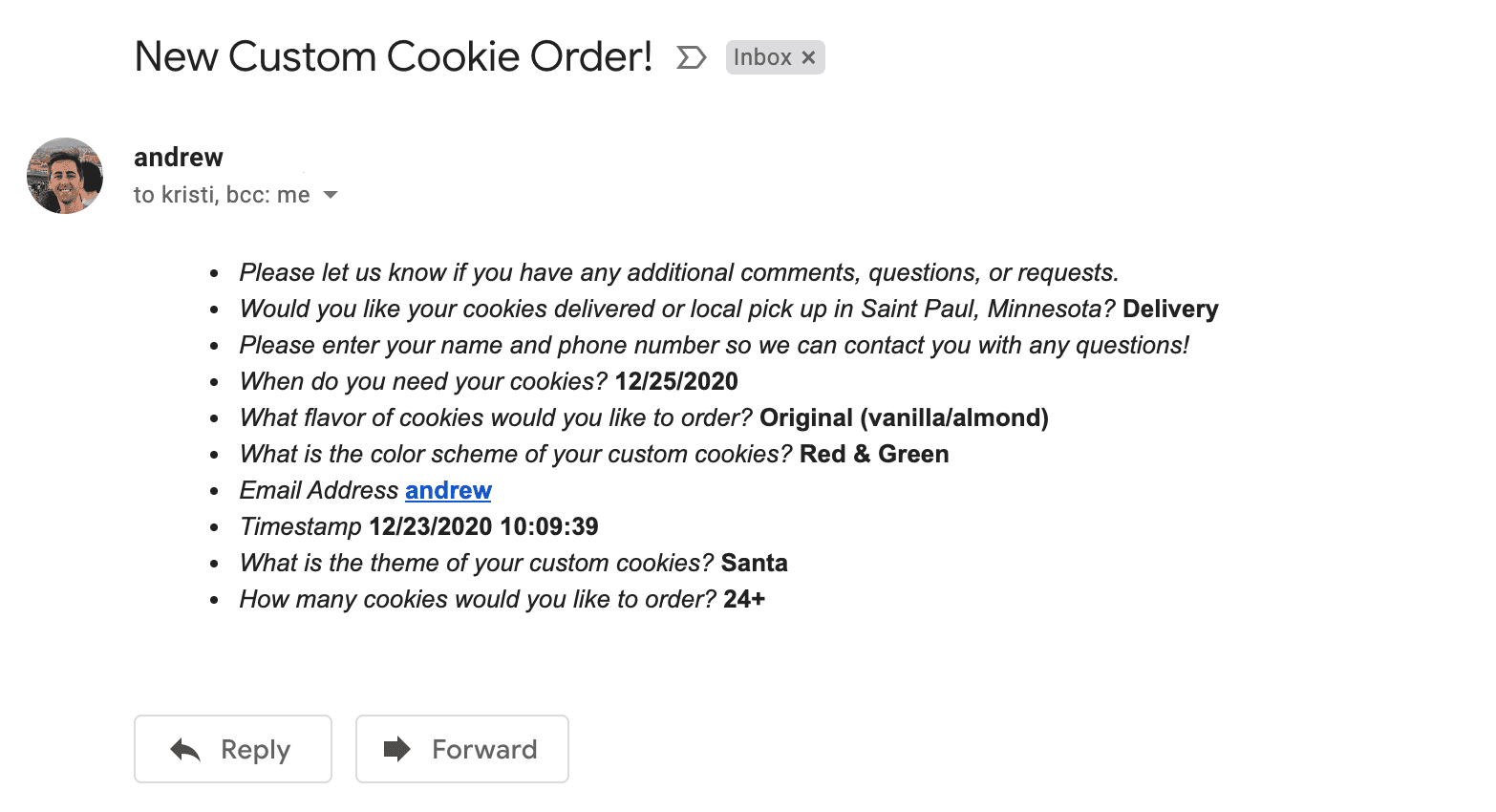Click andrew's profile photo avatar
The image size is (1496, 812).
(65, 176)
